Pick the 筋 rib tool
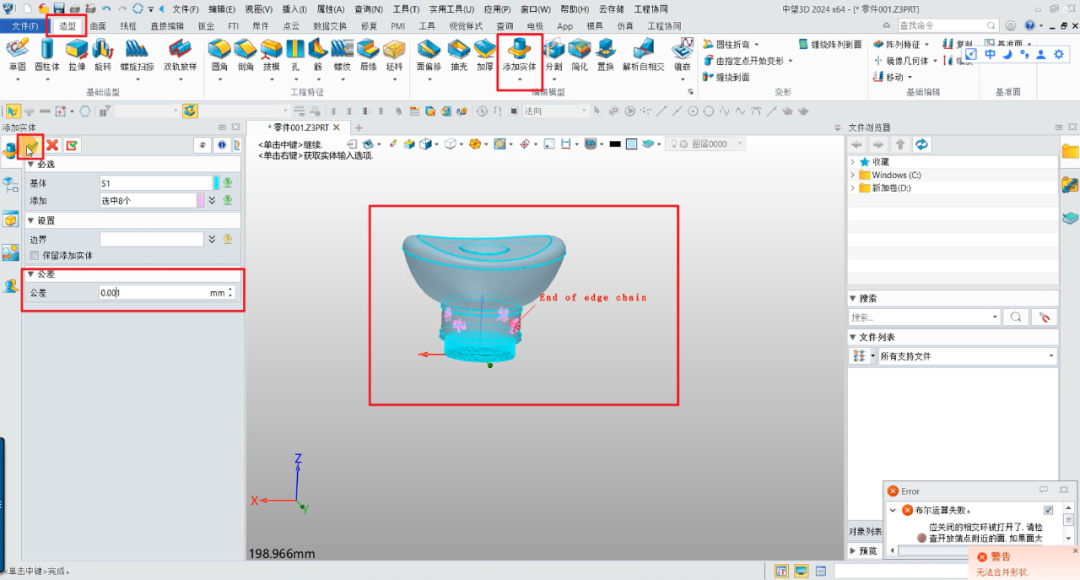 point(318,55)
